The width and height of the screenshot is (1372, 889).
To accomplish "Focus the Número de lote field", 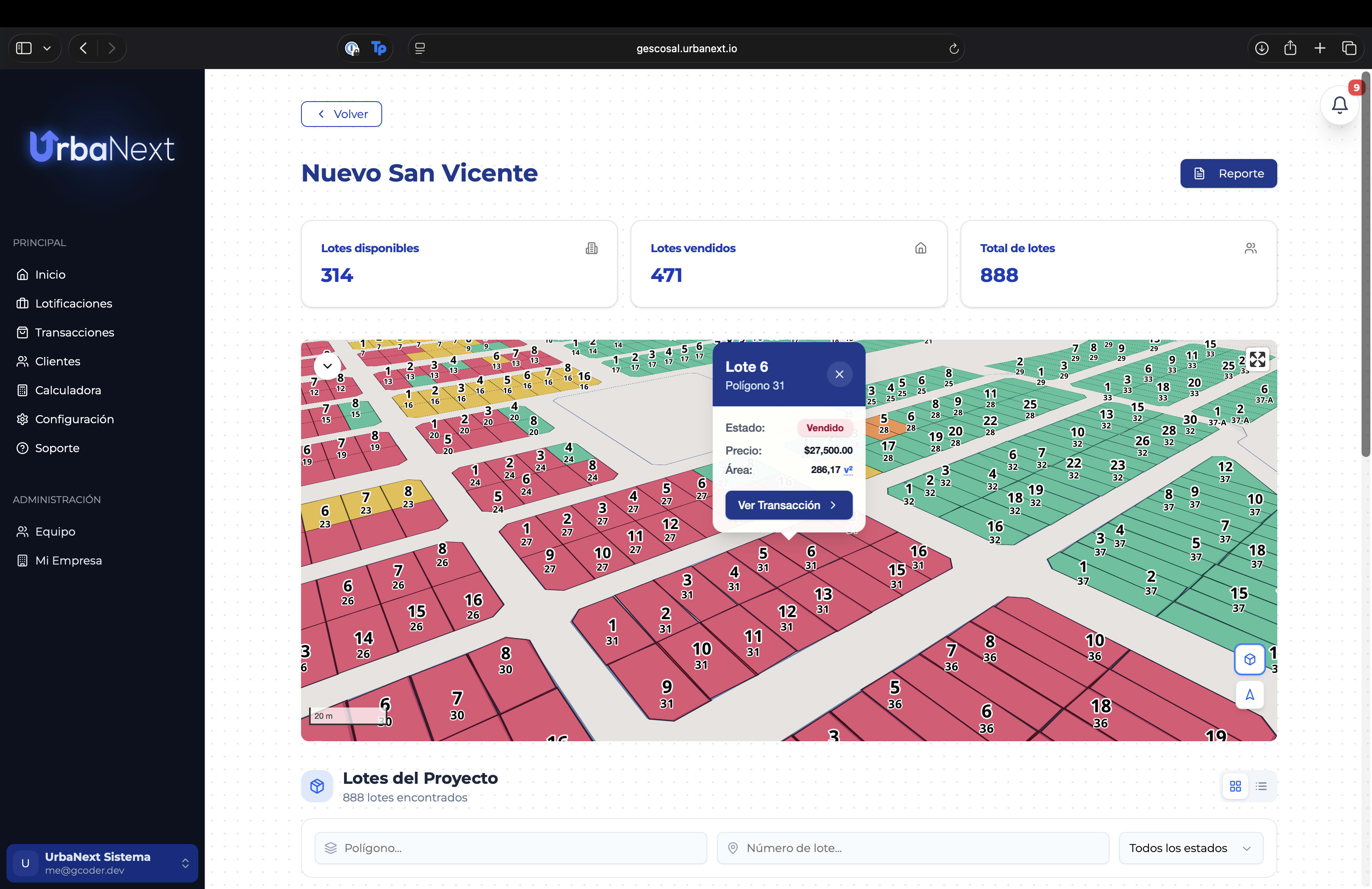I will 912,848.
